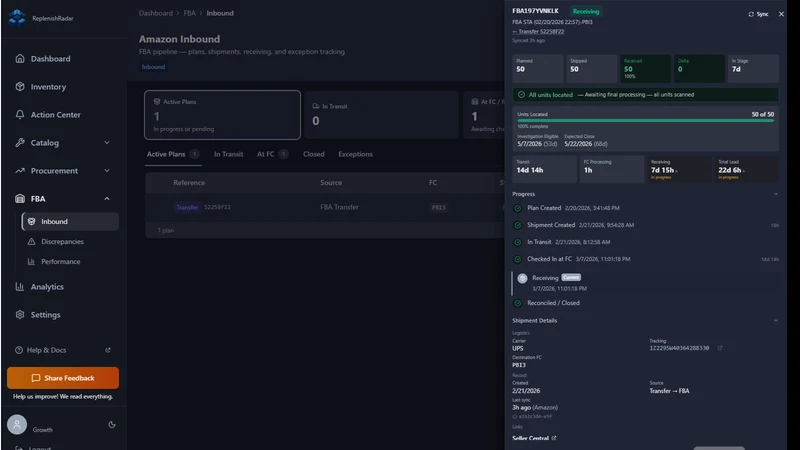Click the Settings gear icon
Viewport: 800px width, 450px height.
pos(20,315)
